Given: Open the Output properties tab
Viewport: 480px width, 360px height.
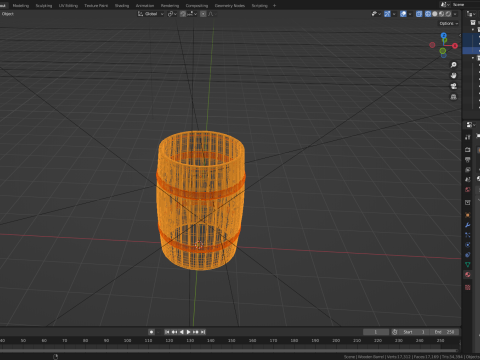Looking at the screenshot, I should click(x=468, y=160).
